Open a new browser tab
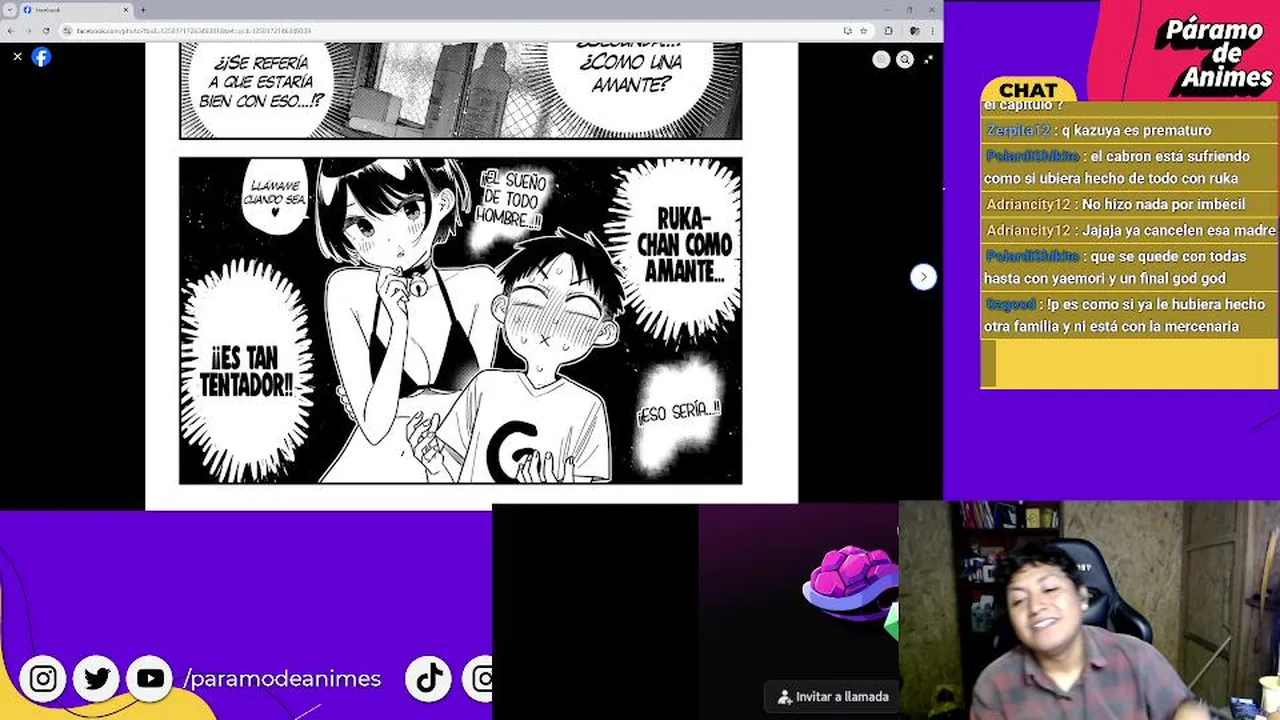Image resolution: width=1280 pixels, height=720 pixels. (x=144, y=10)
